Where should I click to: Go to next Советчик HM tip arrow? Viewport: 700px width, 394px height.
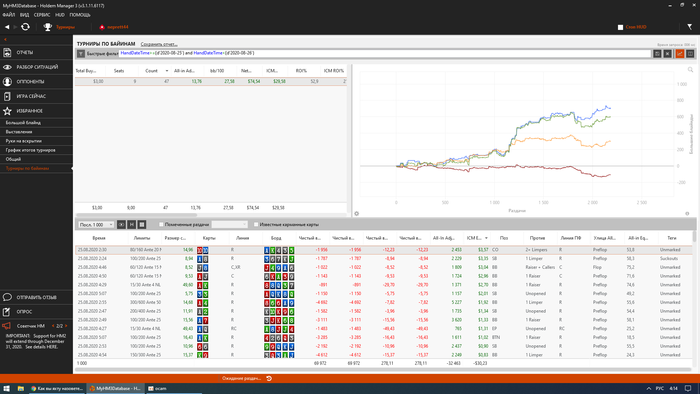tap(66, 326)
